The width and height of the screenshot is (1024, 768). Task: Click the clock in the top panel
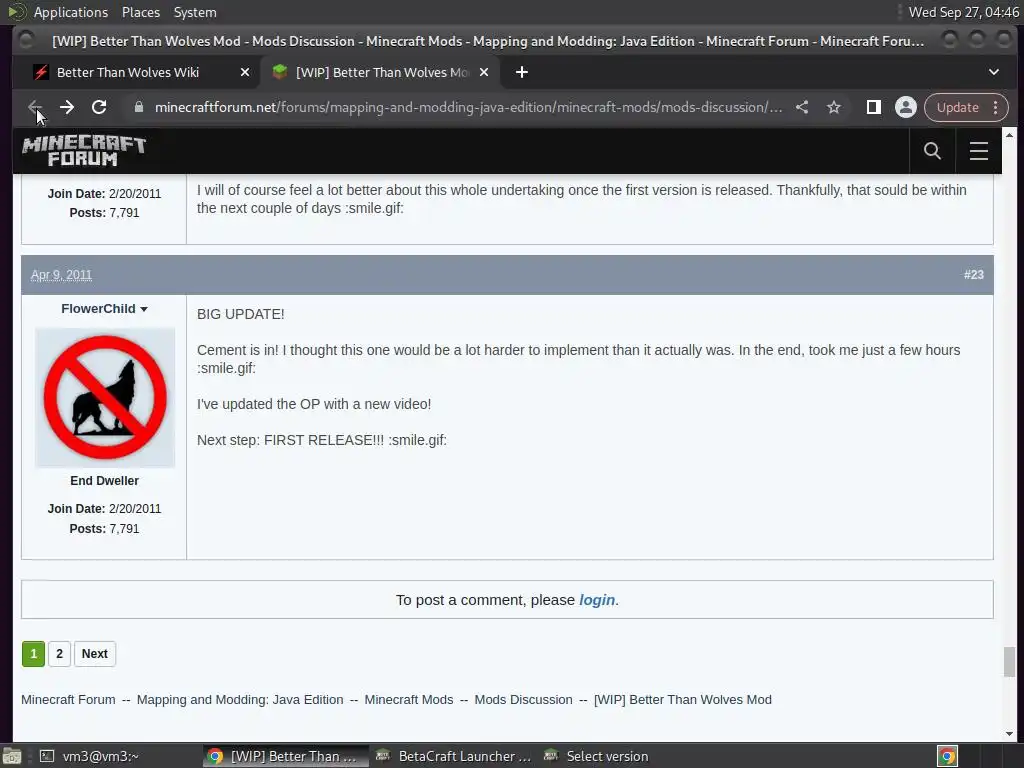click(x=963, y=12)
